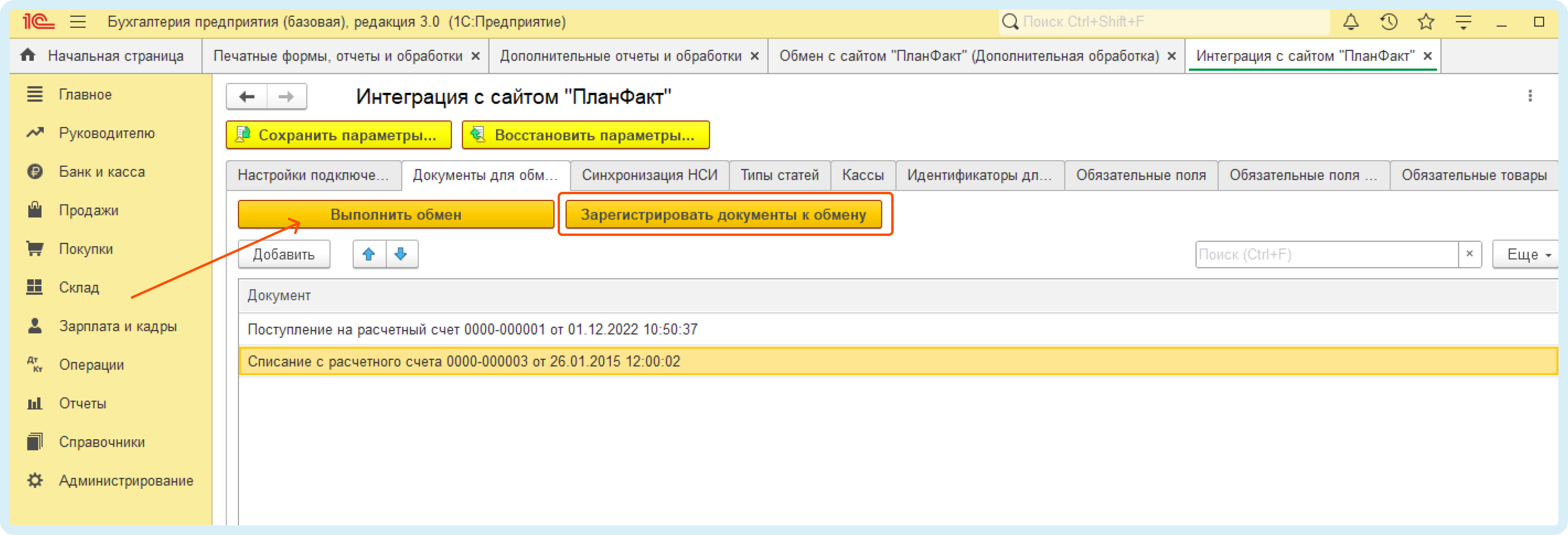Go to Начальная страница home tab
1568x535 pixels.
(105, 56)
